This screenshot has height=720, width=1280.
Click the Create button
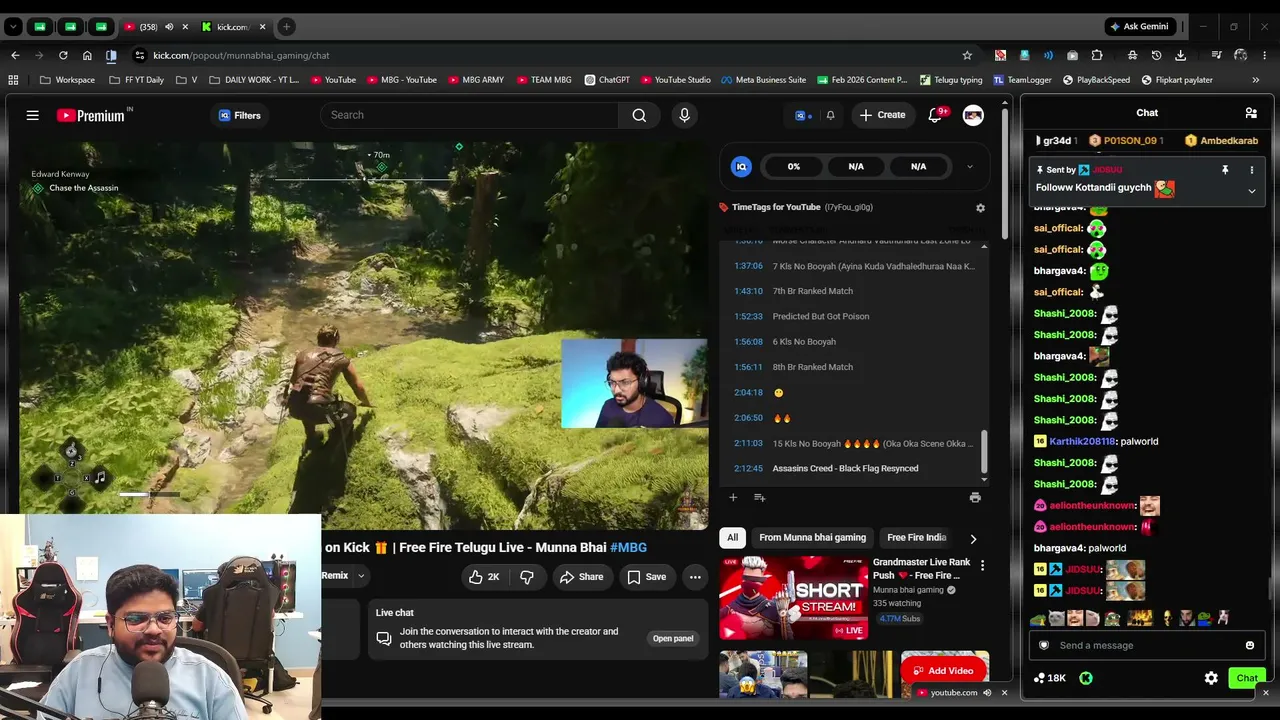click(x=882, y=115)
